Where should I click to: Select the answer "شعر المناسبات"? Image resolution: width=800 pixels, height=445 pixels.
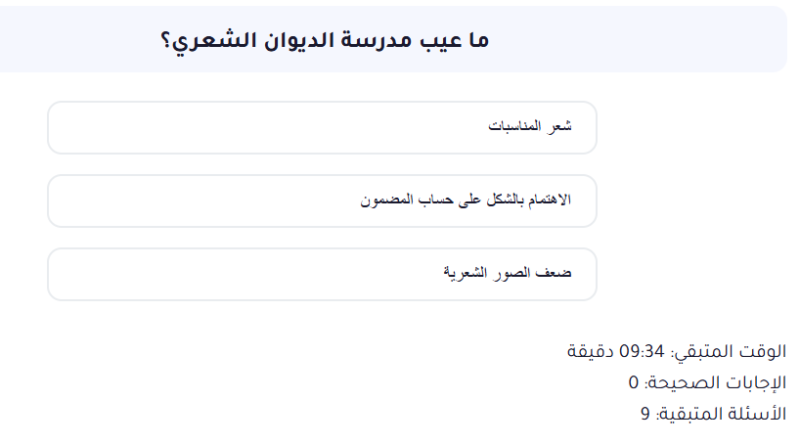(x=528, y=128)
